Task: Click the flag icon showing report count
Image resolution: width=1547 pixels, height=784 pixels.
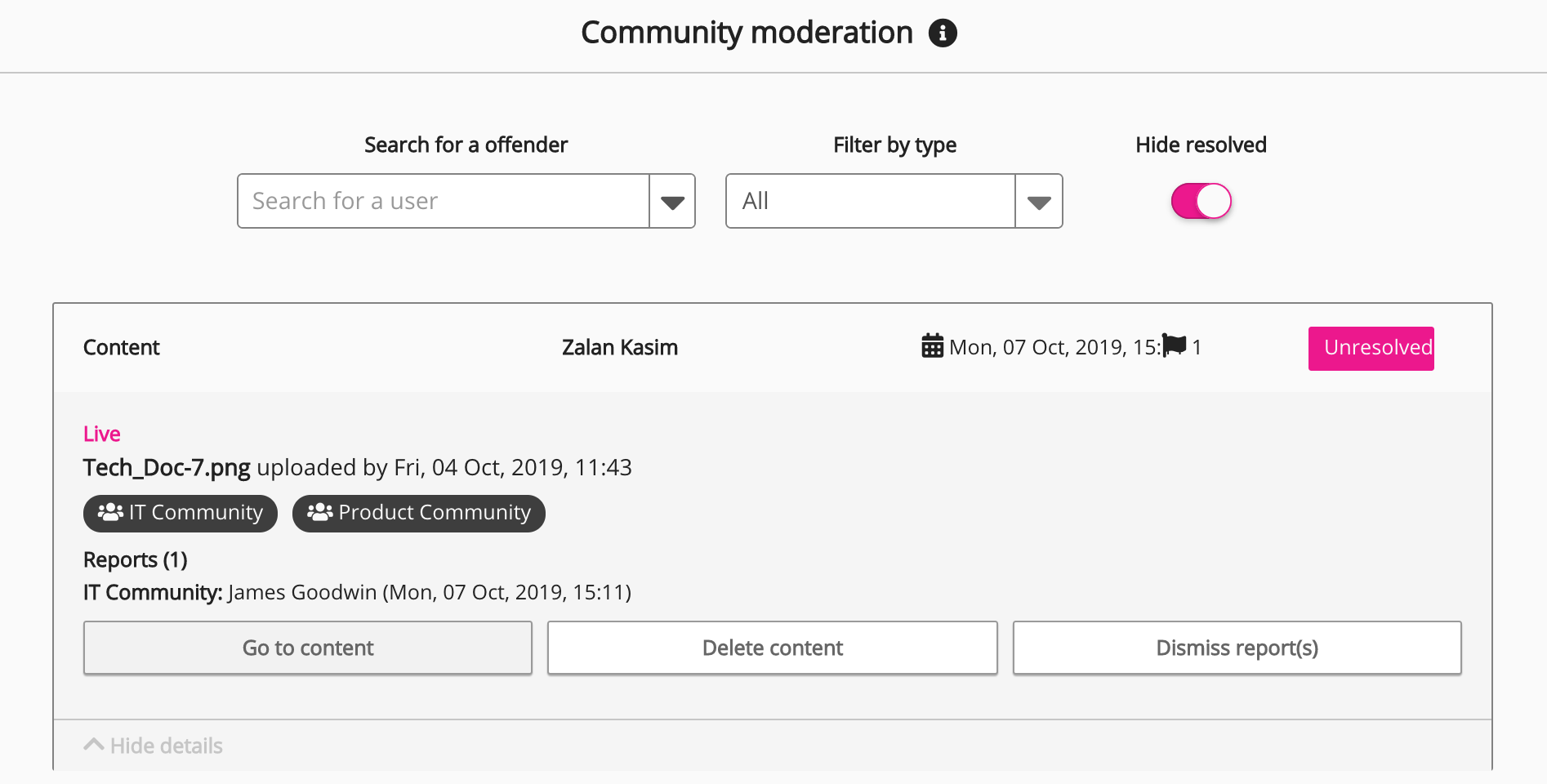Action: click(x=1174, y=345)
